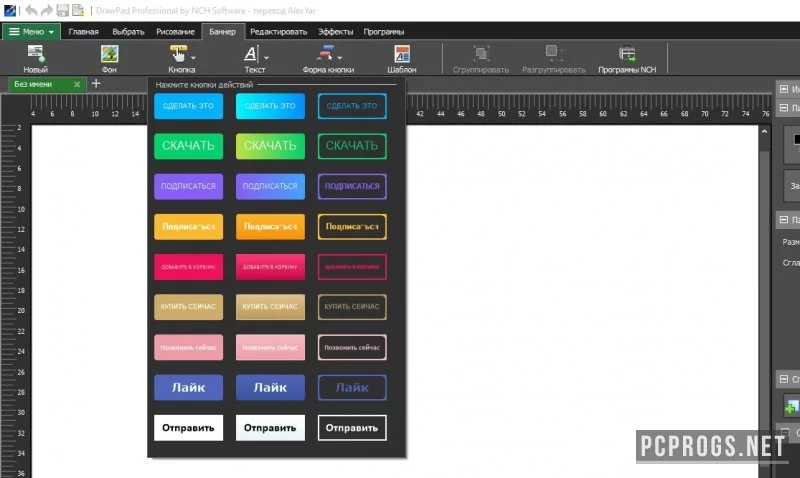The width and height of the screenshot is (800, 478).
Task: Select the gradient gold КУПИТЬ СЕЙЧАС button
Action: click(x=270, y=307)
